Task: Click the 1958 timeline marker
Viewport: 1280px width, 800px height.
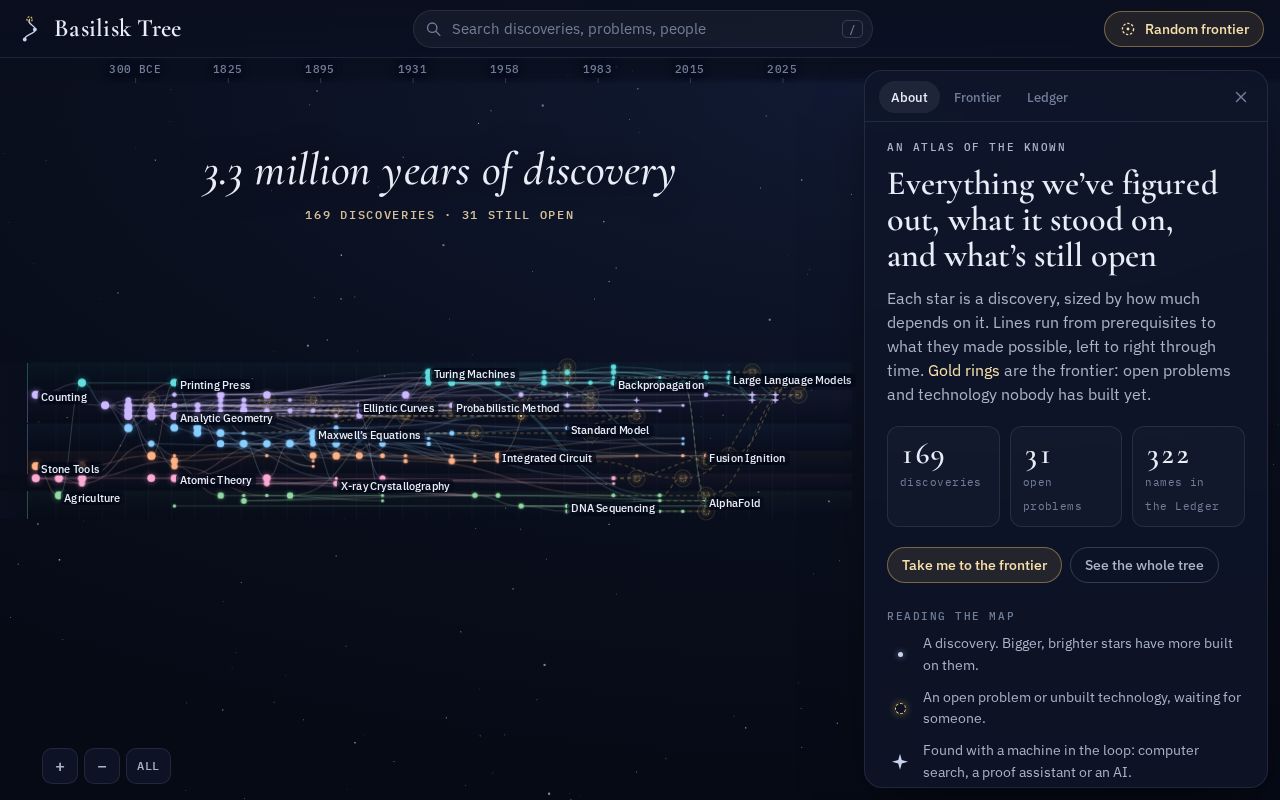Action: [x=504, y=69]
